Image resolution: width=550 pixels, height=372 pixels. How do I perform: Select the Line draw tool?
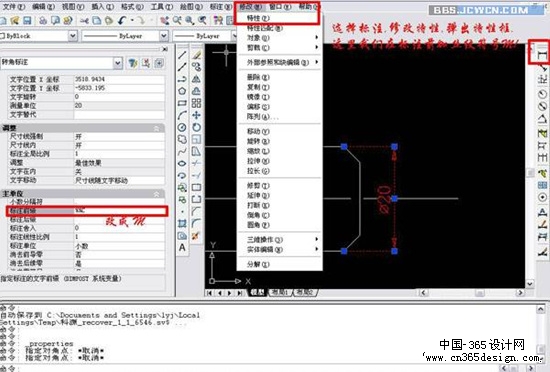182,55
